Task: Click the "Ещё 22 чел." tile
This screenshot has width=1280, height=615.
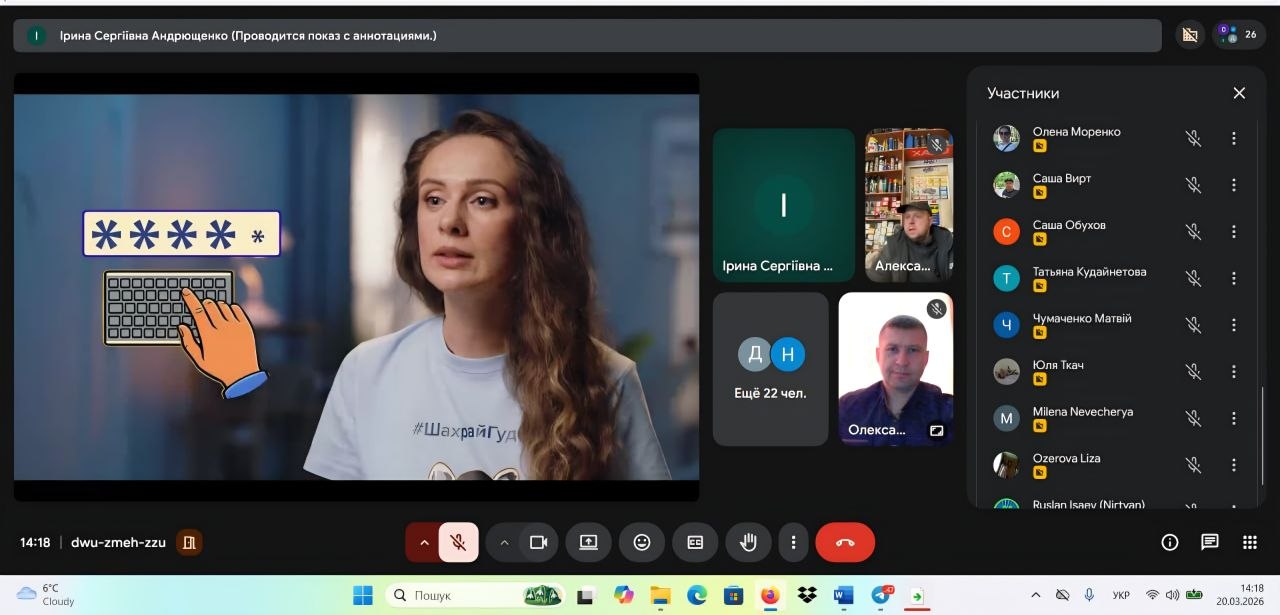Action: coord(770,369)
